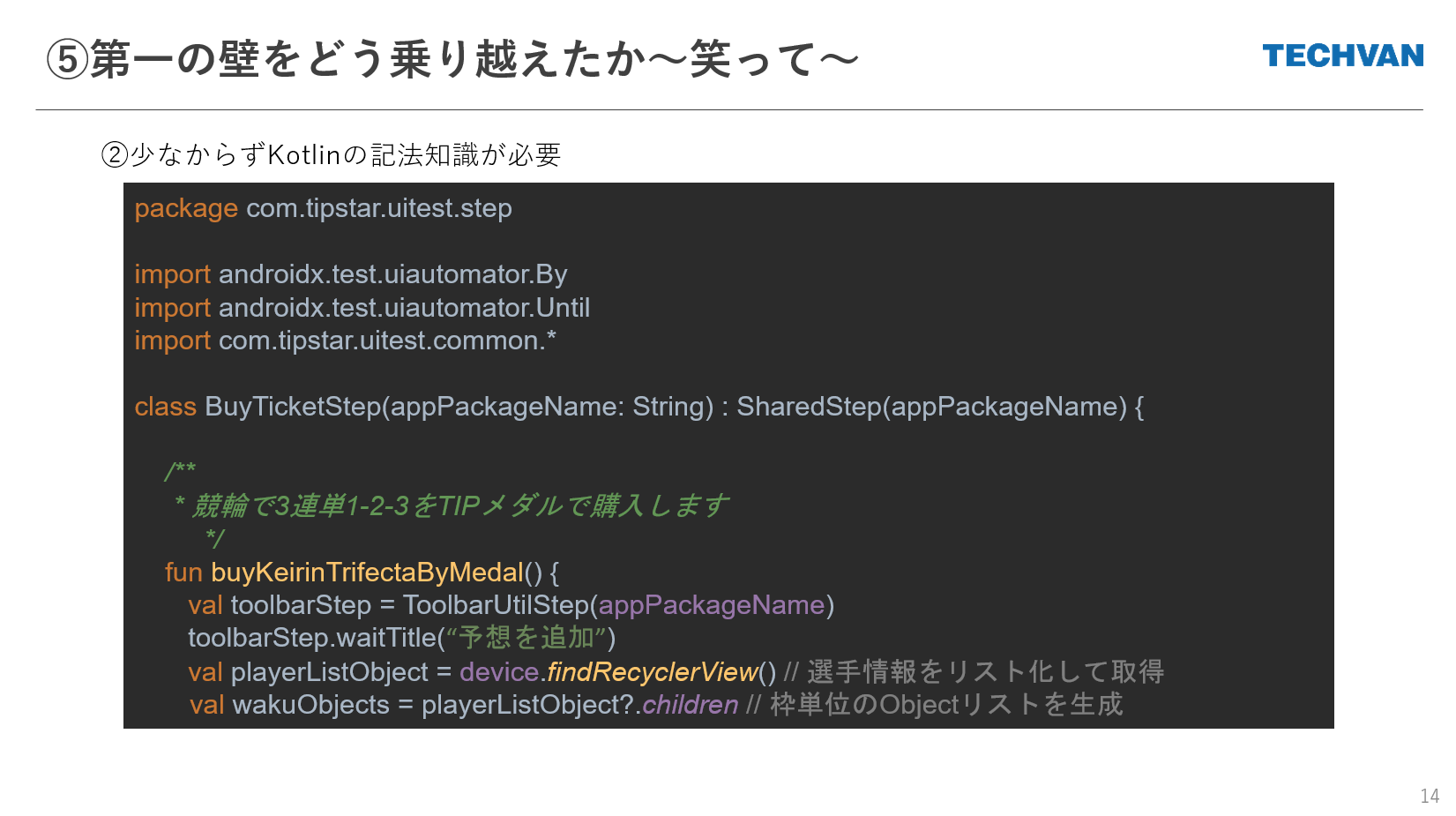
Task: Click 'import com.tipstar.uitest.common.*' line
Action: pos(345,341)
